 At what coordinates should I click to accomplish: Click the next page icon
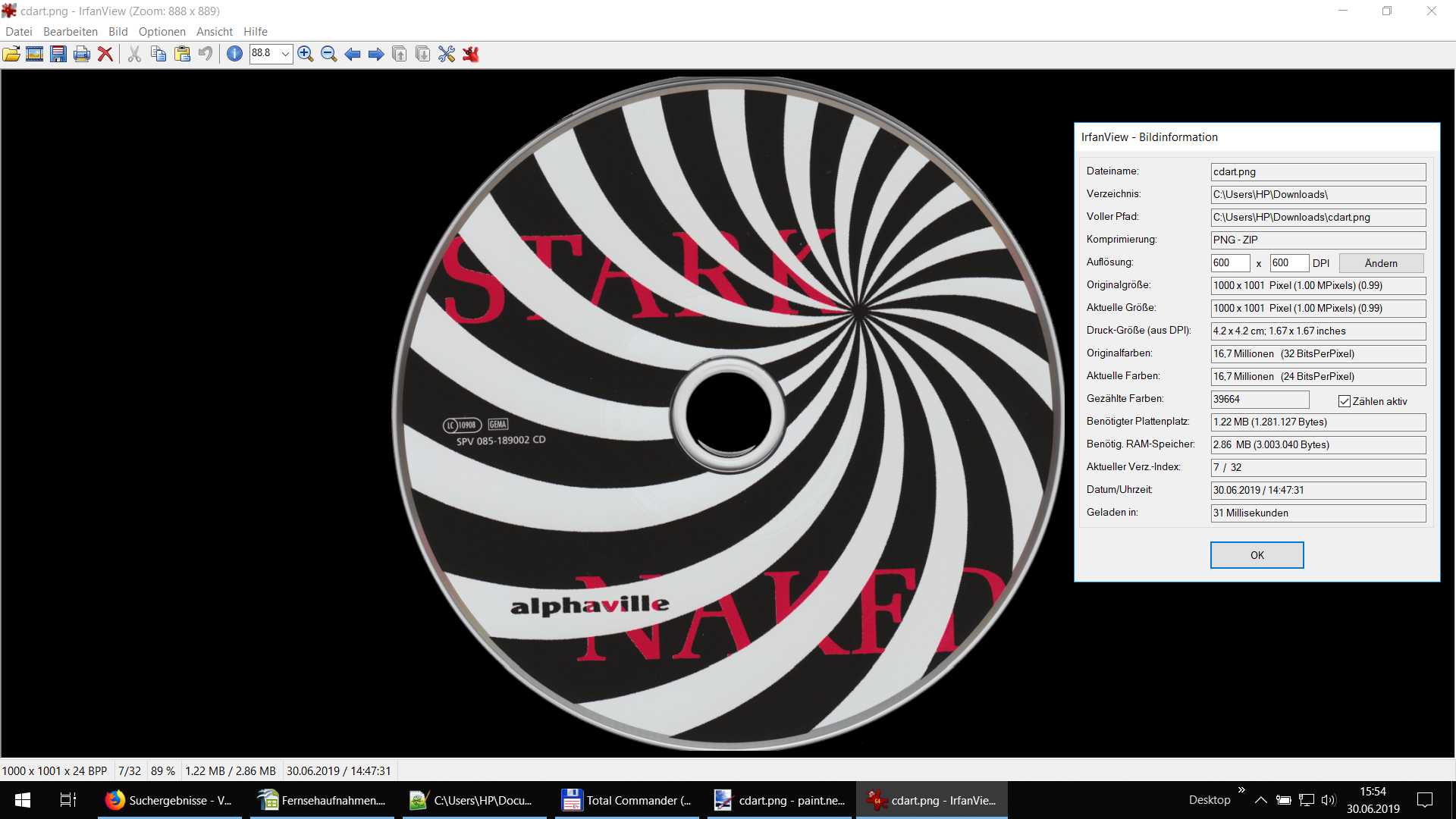tap(423, 54)
